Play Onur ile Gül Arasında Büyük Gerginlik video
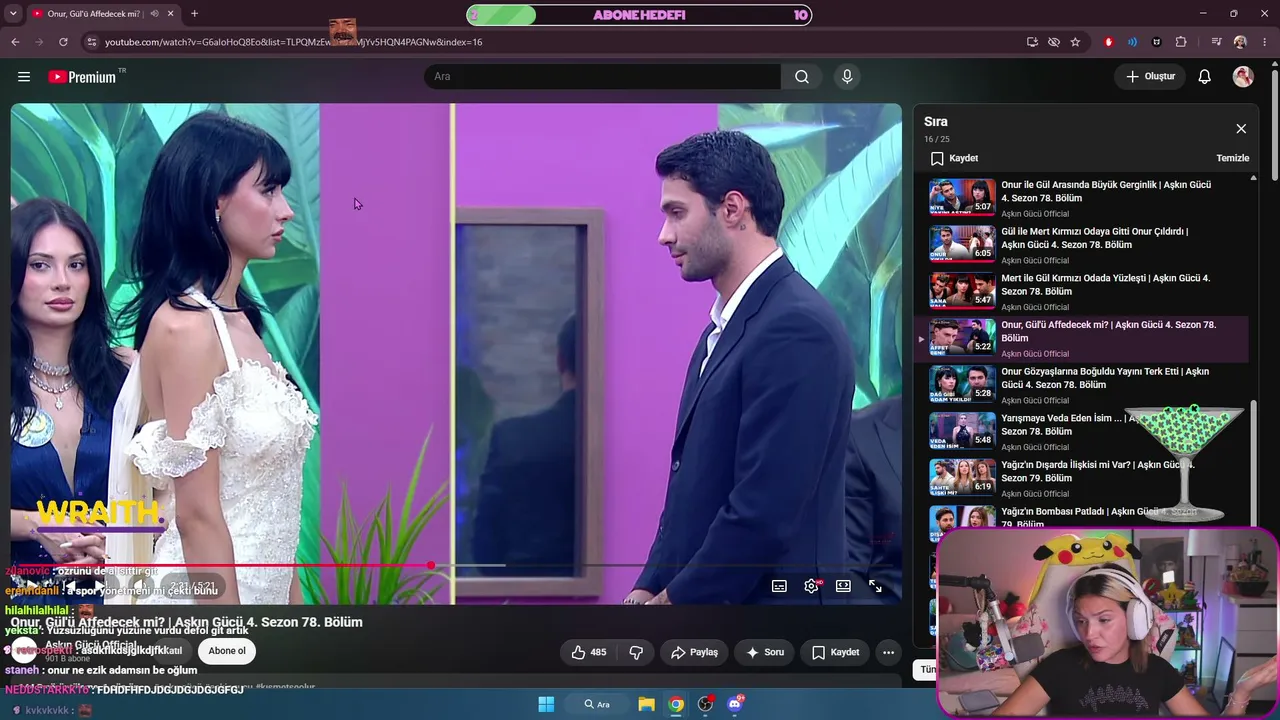The width and height of the screenshot is (1280, 720). coord(1080,198)
